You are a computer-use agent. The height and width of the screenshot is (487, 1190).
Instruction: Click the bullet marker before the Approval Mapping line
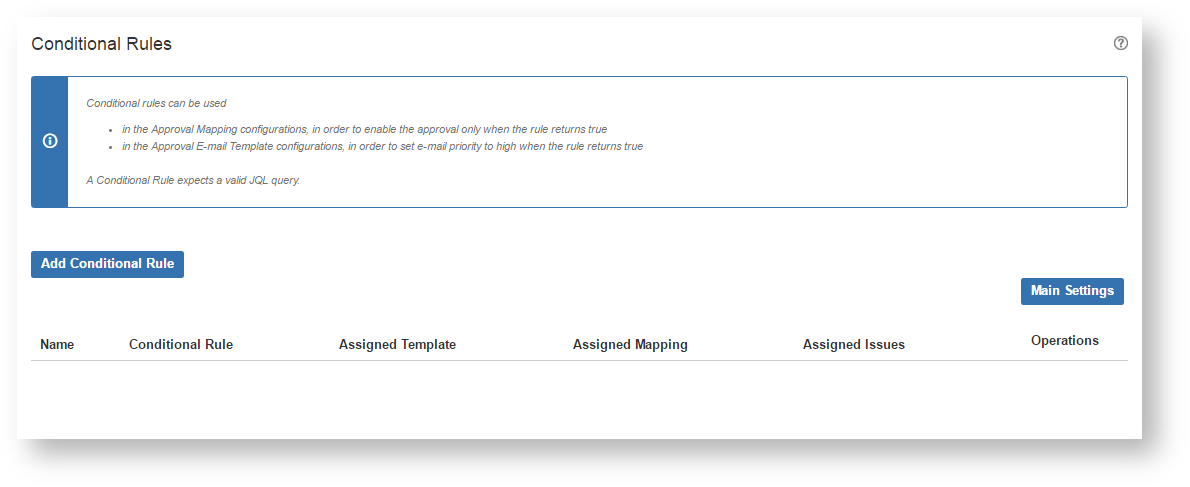(x=111, y=131)
